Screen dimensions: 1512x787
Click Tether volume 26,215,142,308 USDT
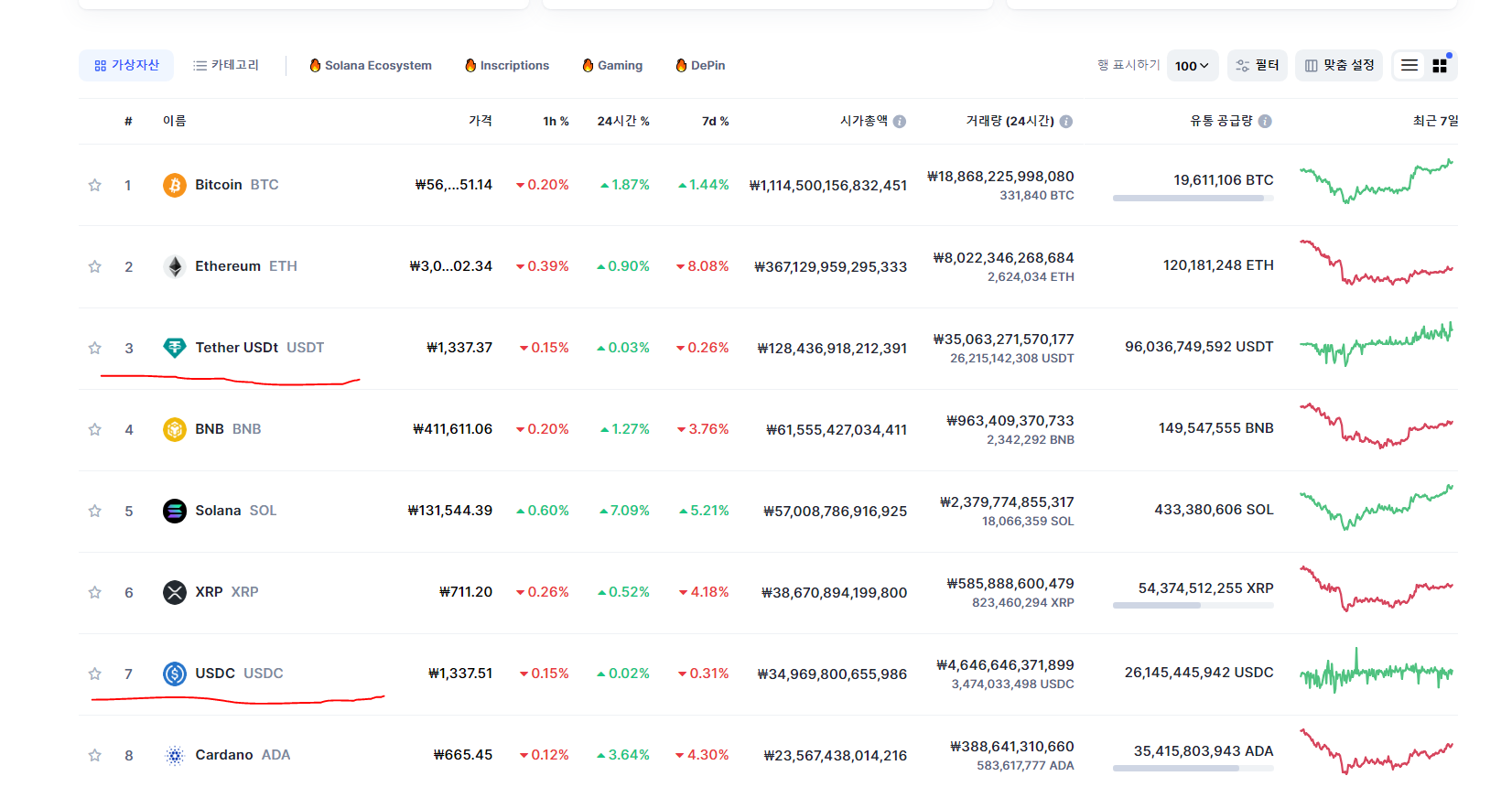pos(1012,359)
